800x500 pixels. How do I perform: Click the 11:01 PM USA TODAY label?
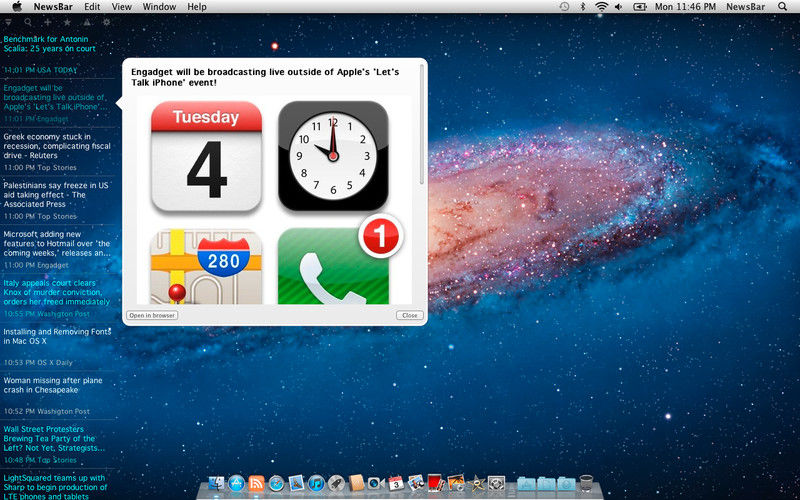pyautogui.click(x=41, y=70)
